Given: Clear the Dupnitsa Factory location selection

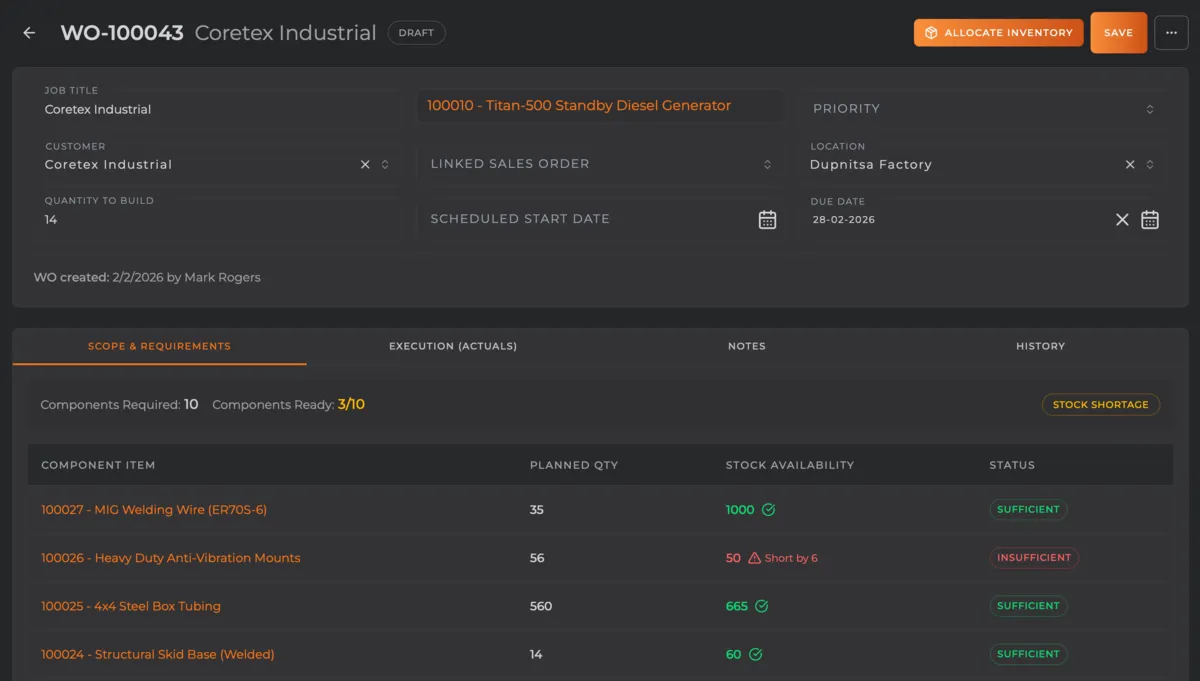Looking at the screenshot, I should coord(1129,164).
